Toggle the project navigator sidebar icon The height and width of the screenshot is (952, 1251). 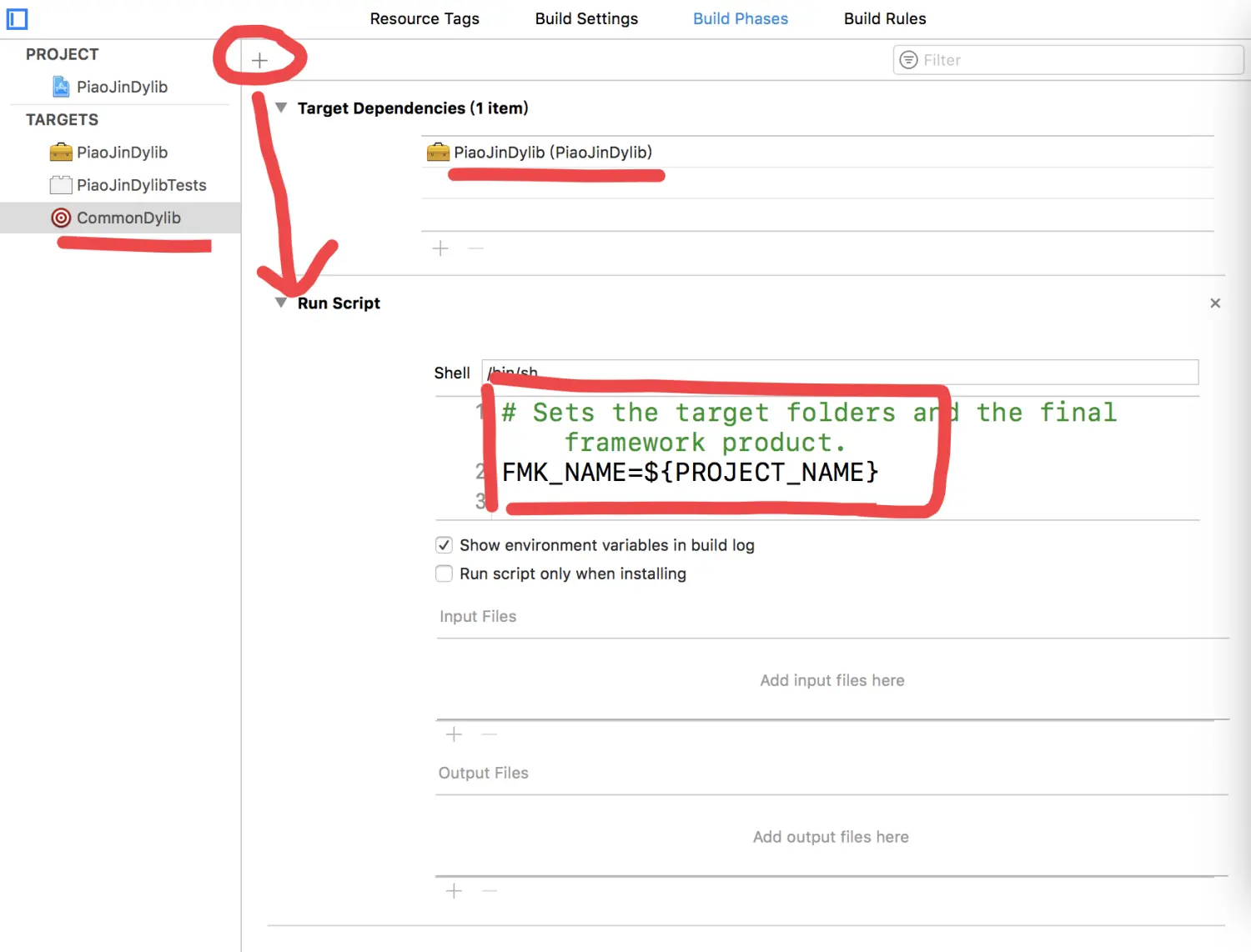tap(17, 18)
